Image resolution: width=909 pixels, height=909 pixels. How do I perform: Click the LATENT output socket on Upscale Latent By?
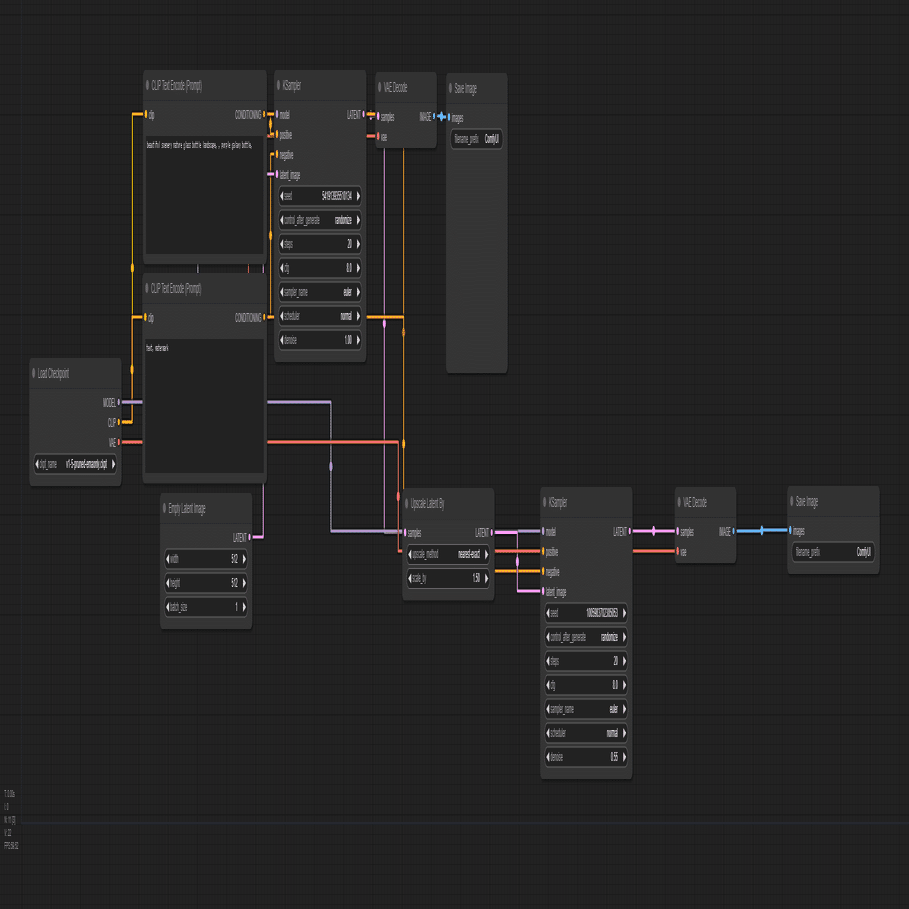pos(492,532)
